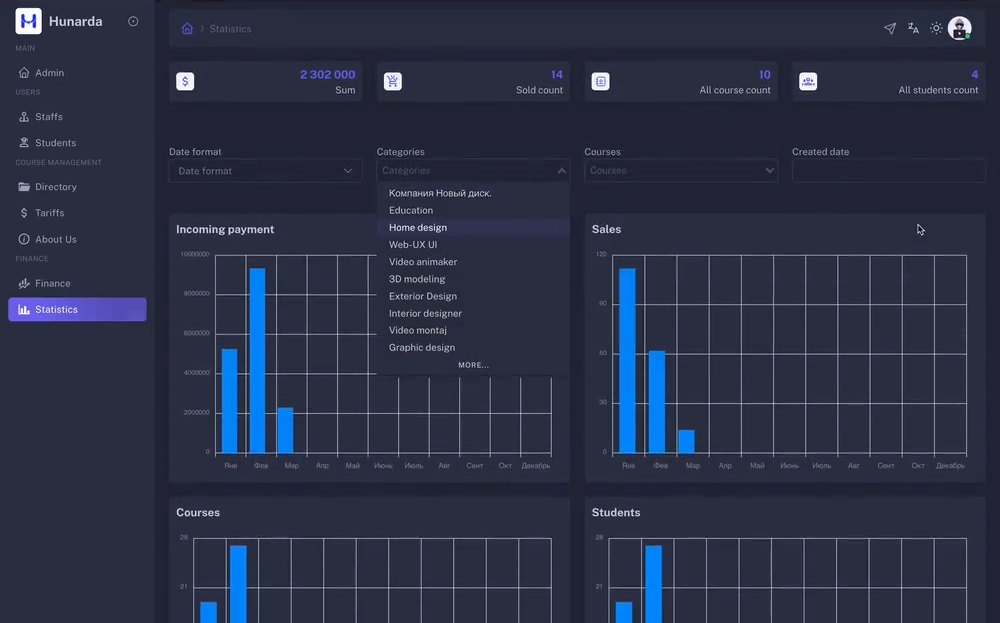Viewport: 1000px width, 623px height.
Task: Click the Tariffs dollar icon
Action: 24,213
